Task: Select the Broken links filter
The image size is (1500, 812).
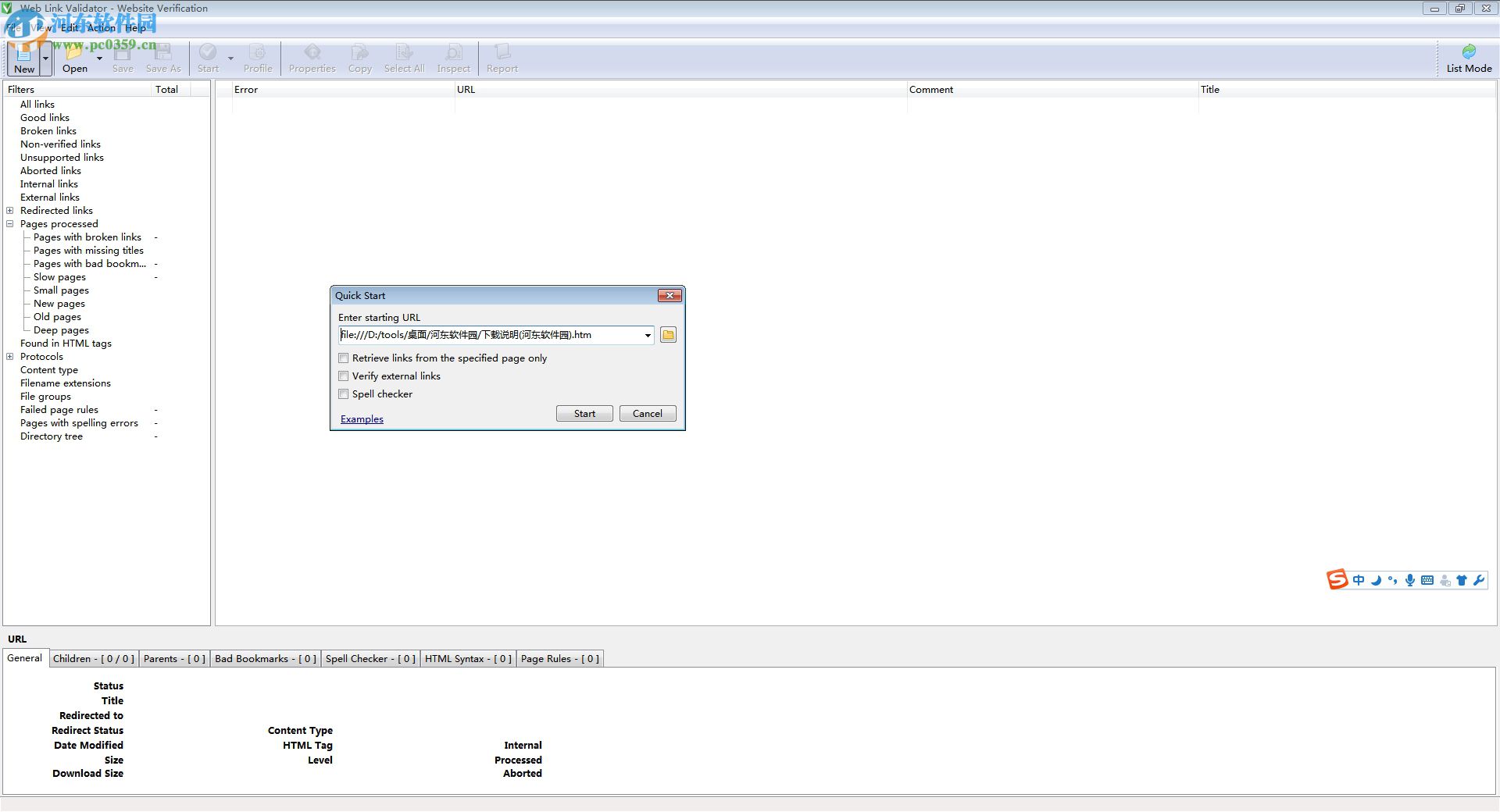Action: 48,130
